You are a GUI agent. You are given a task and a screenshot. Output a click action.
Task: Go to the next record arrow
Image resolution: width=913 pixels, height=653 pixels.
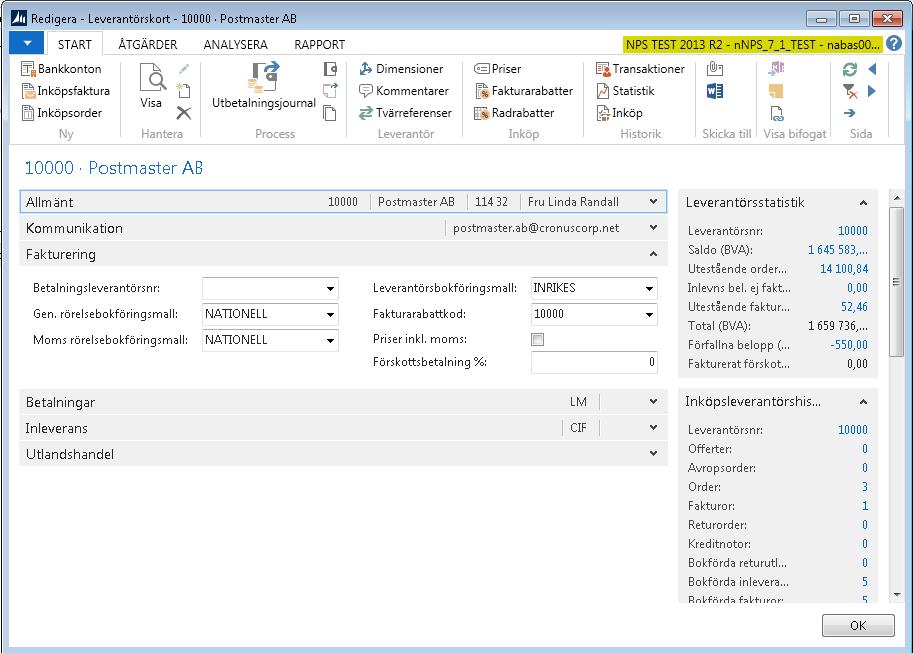click(x=872, y=91)
